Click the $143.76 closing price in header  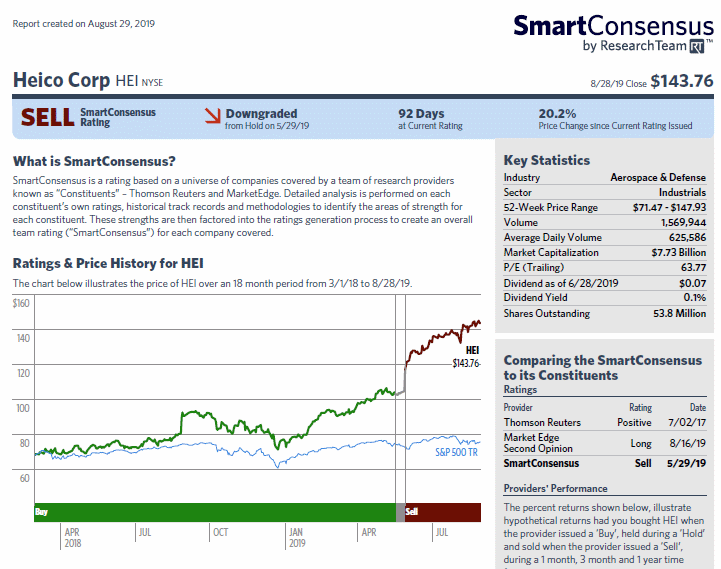[682, 81]
